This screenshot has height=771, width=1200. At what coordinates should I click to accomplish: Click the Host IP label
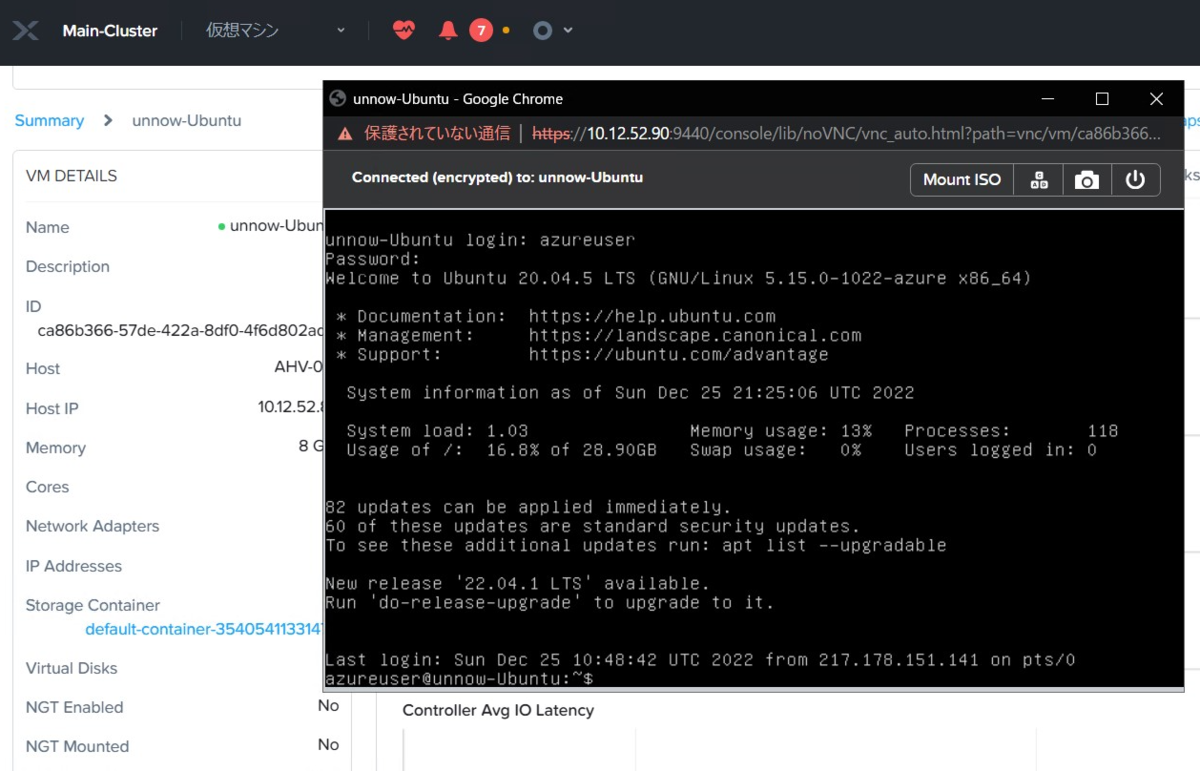[x=52, y=408]
